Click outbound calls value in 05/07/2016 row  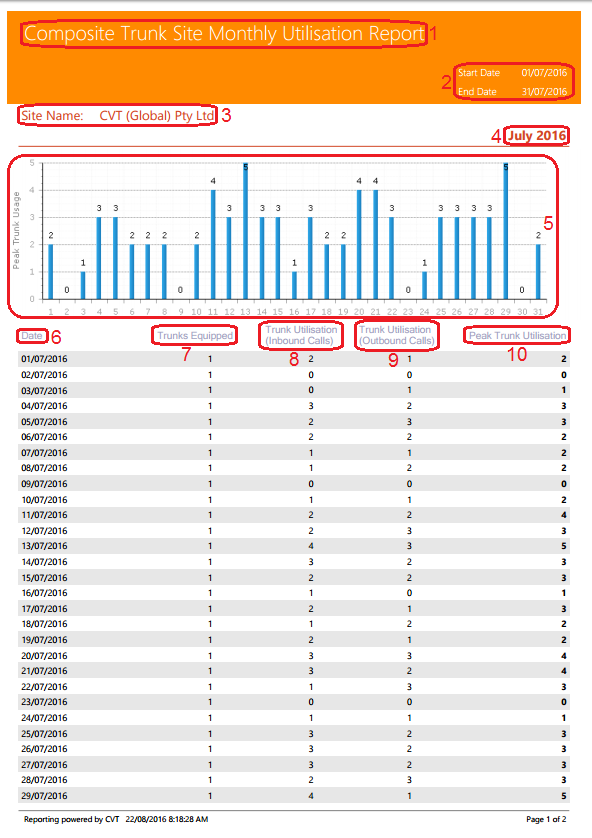409,422
